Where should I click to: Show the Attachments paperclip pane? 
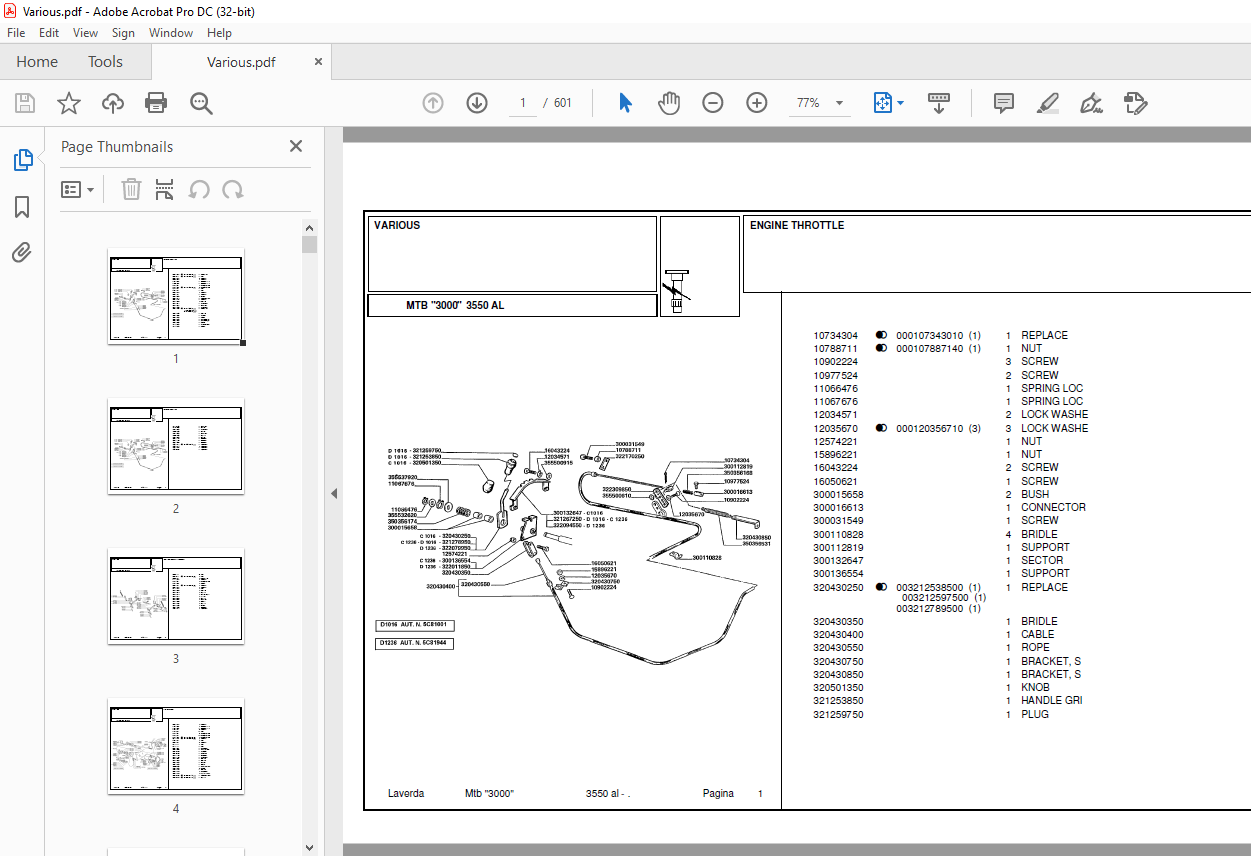[22, 252]
